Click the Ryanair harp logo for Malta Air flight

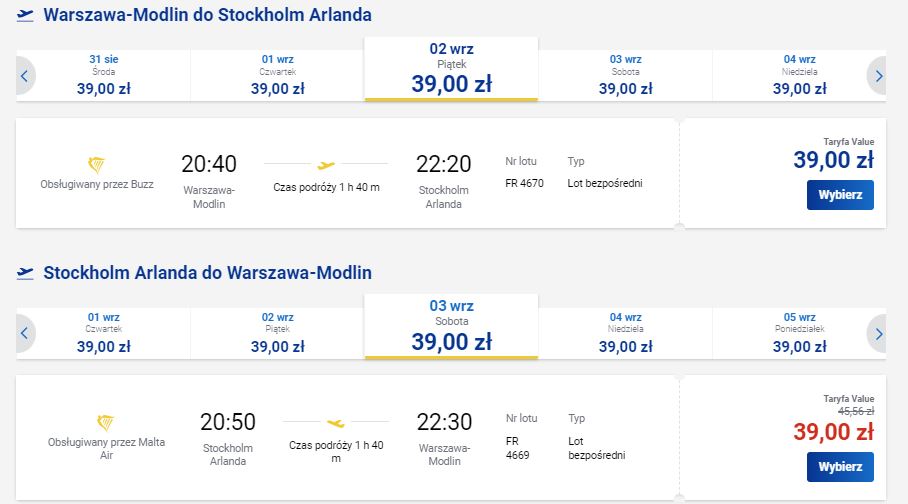click(x=105, y=423)
